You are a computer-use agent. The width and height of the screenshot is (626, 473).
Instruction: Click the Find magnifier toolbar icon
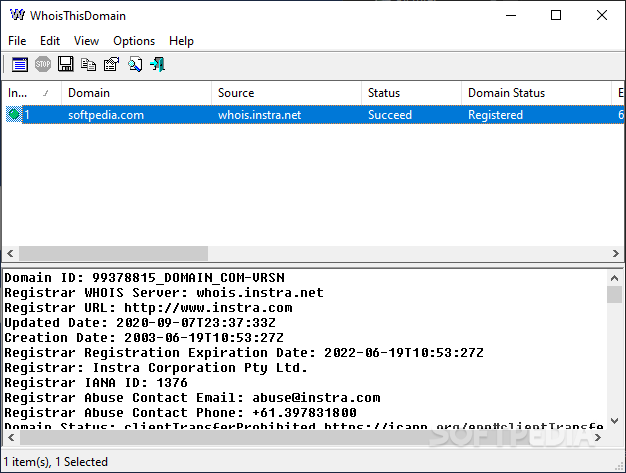(135, 64)
